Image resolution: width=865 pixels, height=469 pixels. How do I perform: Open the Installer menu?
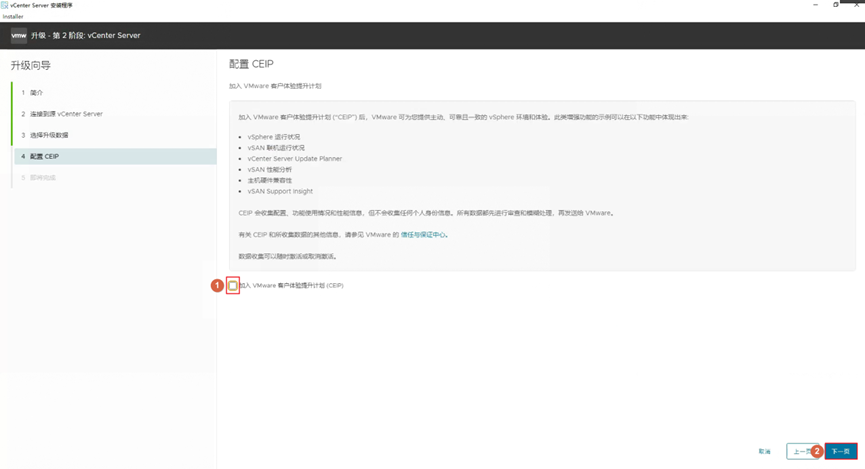(13, 17)
